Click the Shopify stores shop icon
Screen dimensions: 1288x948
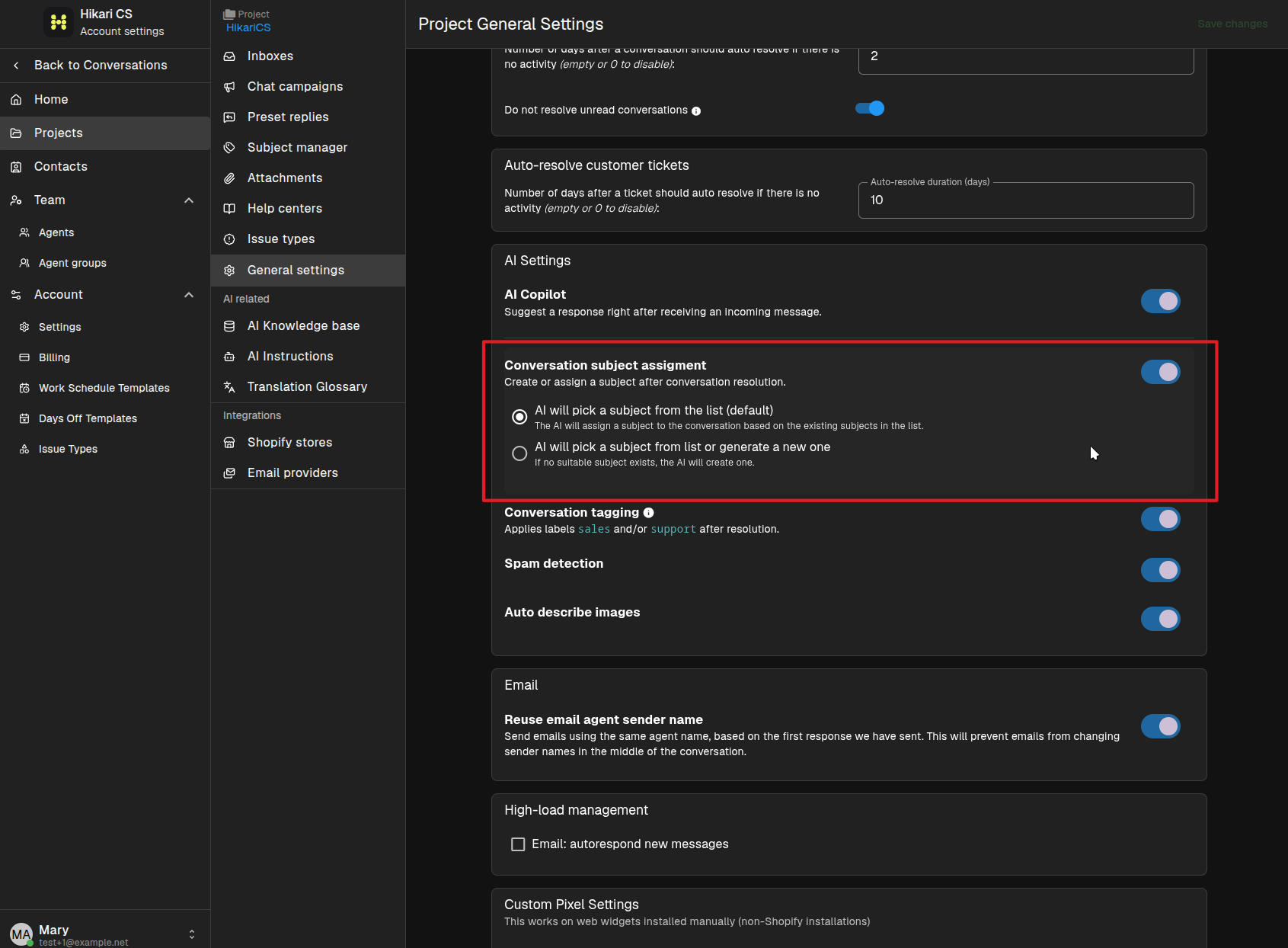click(229, 443)
